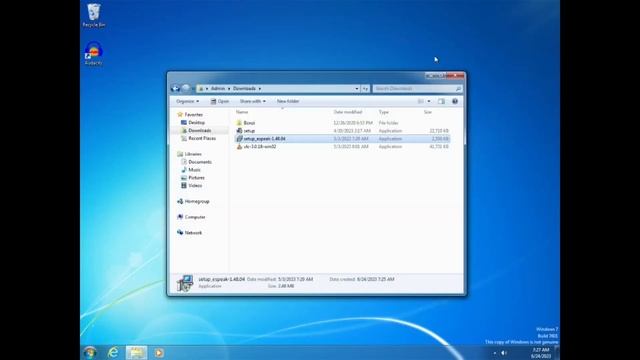Click the Explorer forward arrow button
Viewport: 640px width, 360px height.
186,88
